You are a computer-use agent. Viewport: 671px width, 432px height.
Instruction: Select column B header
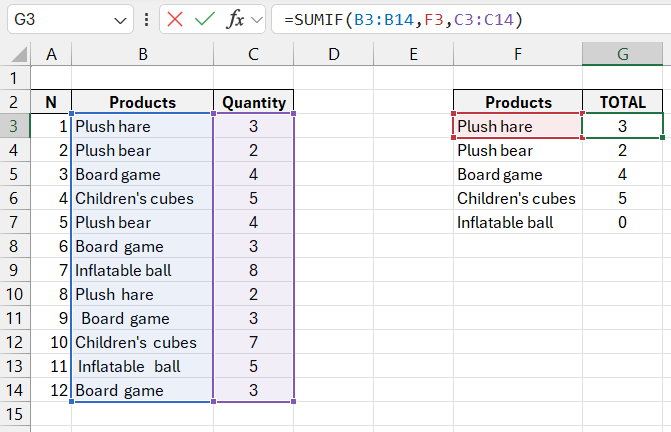(142, 55)
